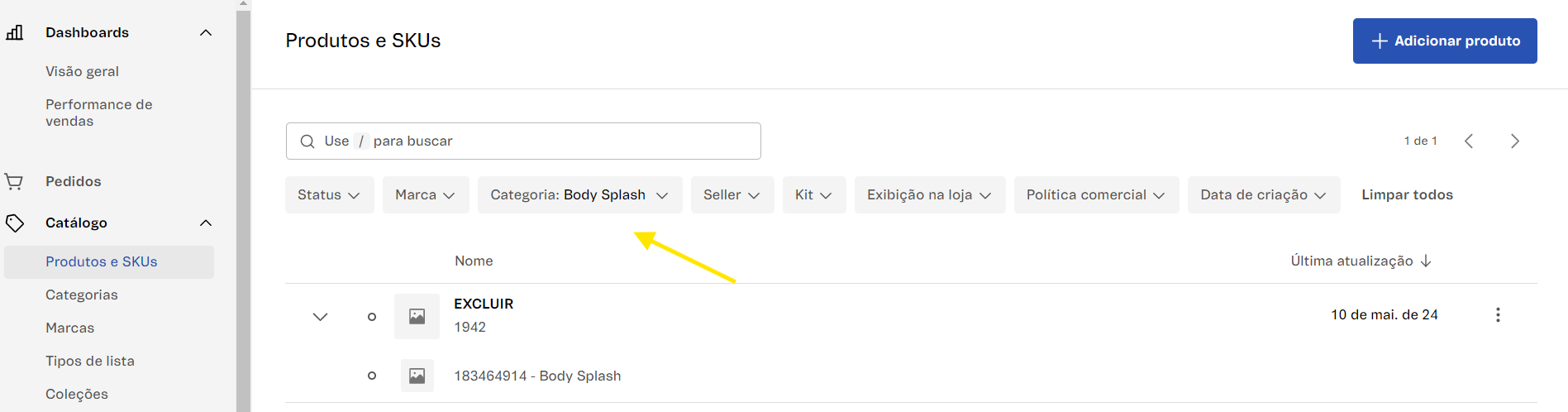Click the Adicionar produto button
The height and width of the screenshot is (412, 1568).
pyautogui.click(x=1444, y=41)
